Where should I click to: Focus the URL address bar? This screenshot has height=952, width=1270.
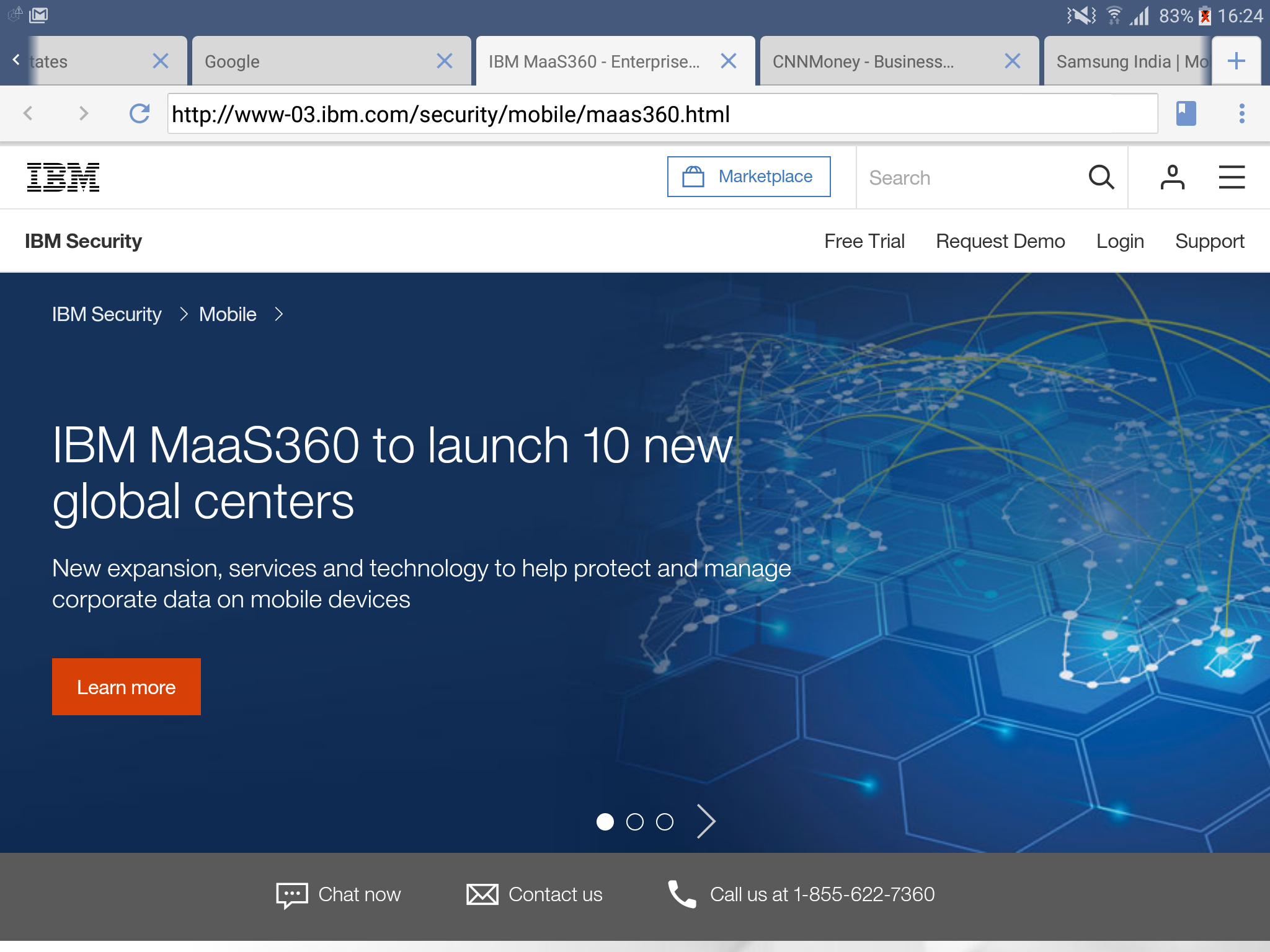click(662, 113)
